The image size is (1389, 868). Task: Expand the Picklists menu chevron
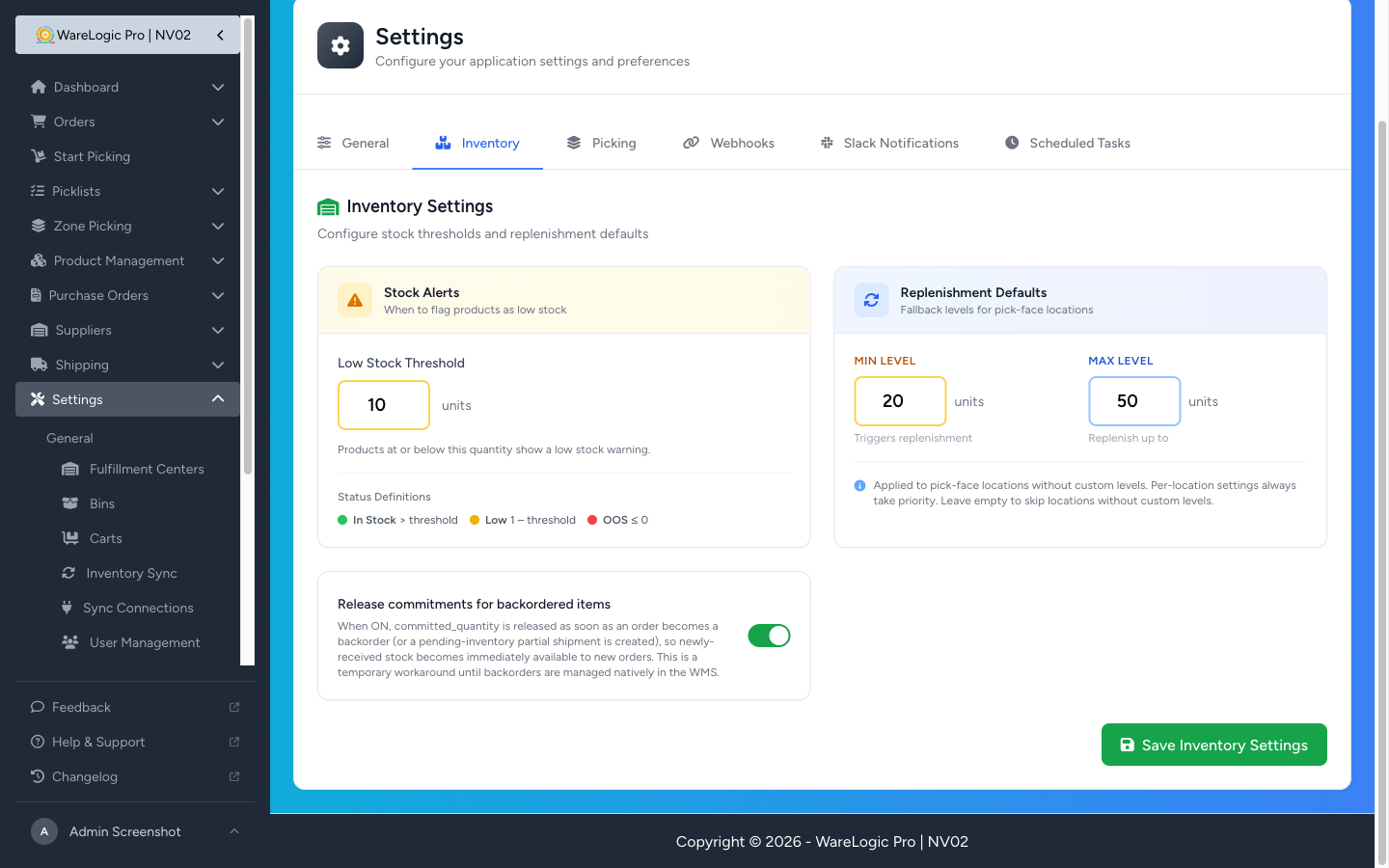tap(218, 191)
